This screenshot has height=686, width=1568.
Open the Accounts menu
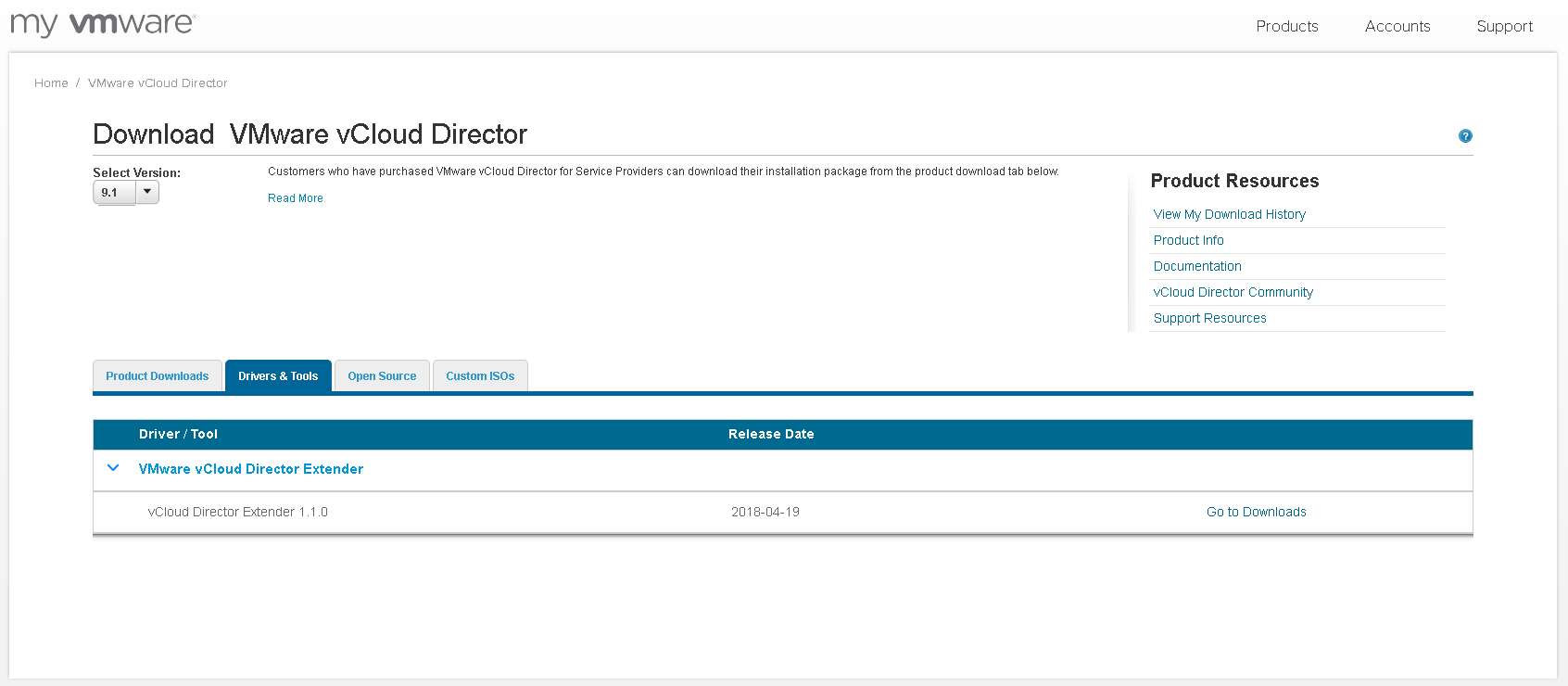1397,26
